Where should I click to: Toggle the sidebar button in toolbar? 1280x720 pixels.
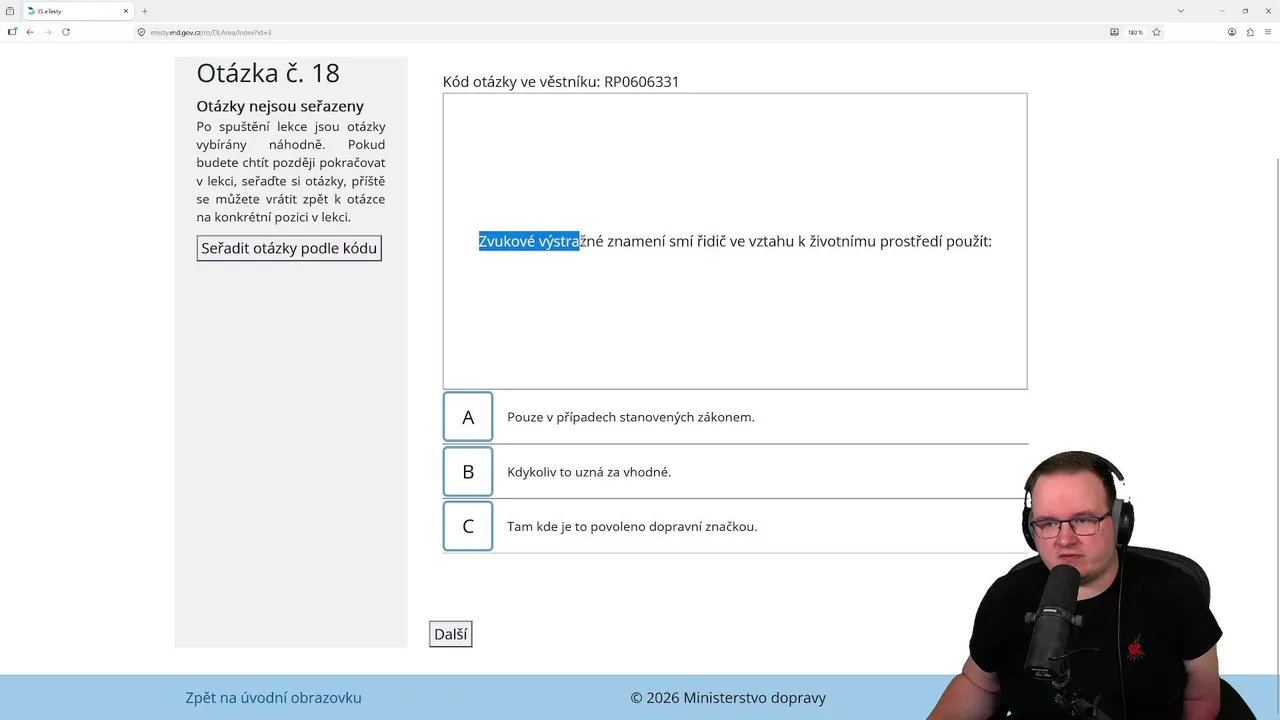[x=12, y=32]
